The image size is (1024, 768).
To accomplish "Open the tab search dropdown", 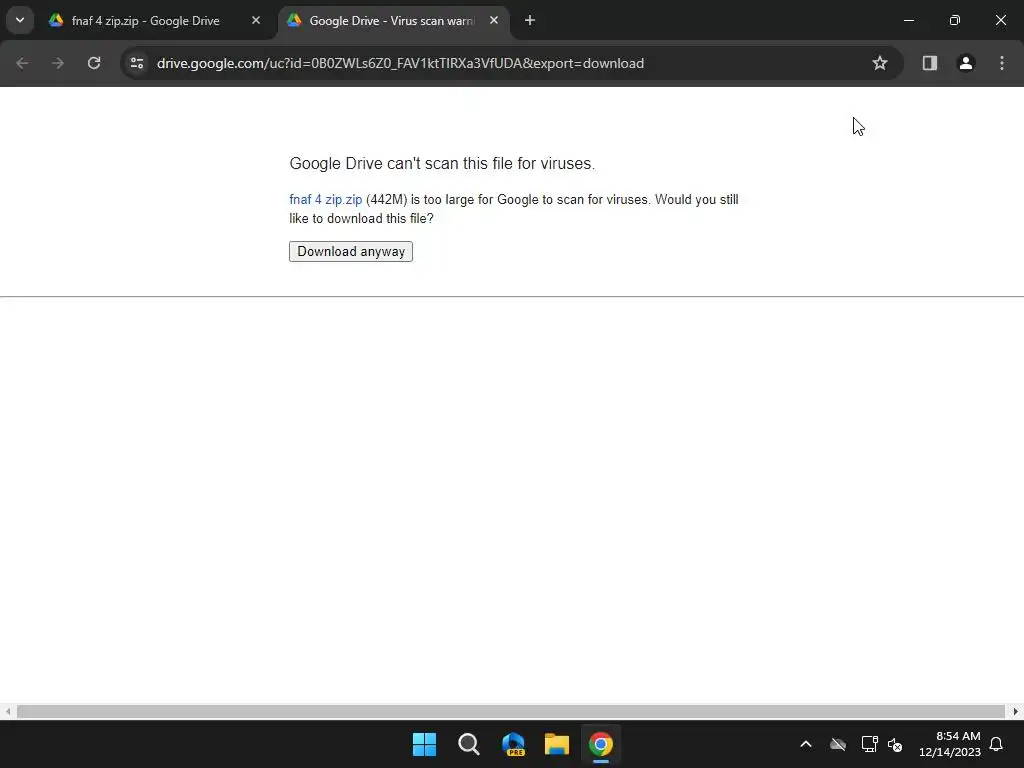I will tap(20, 20).
